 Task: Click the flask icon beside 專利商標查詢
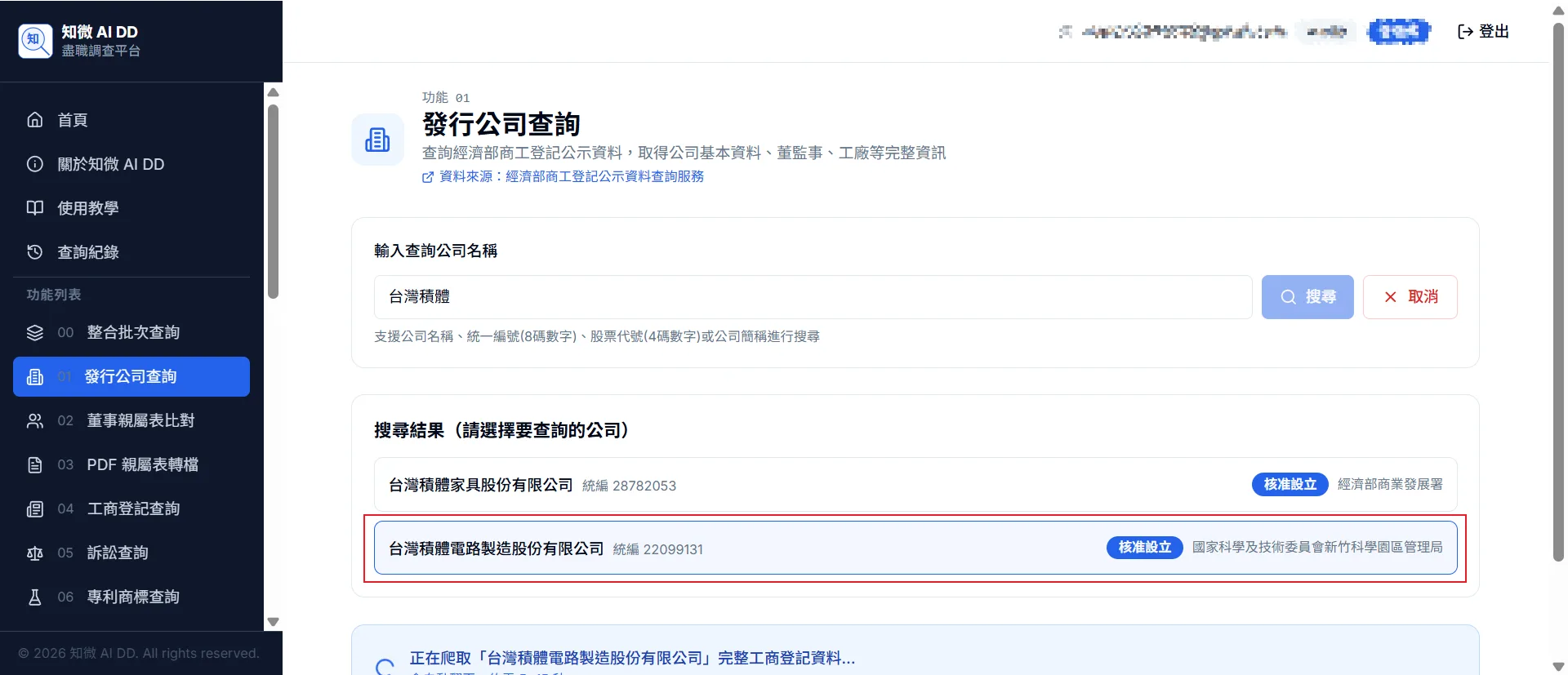(34, 597)
